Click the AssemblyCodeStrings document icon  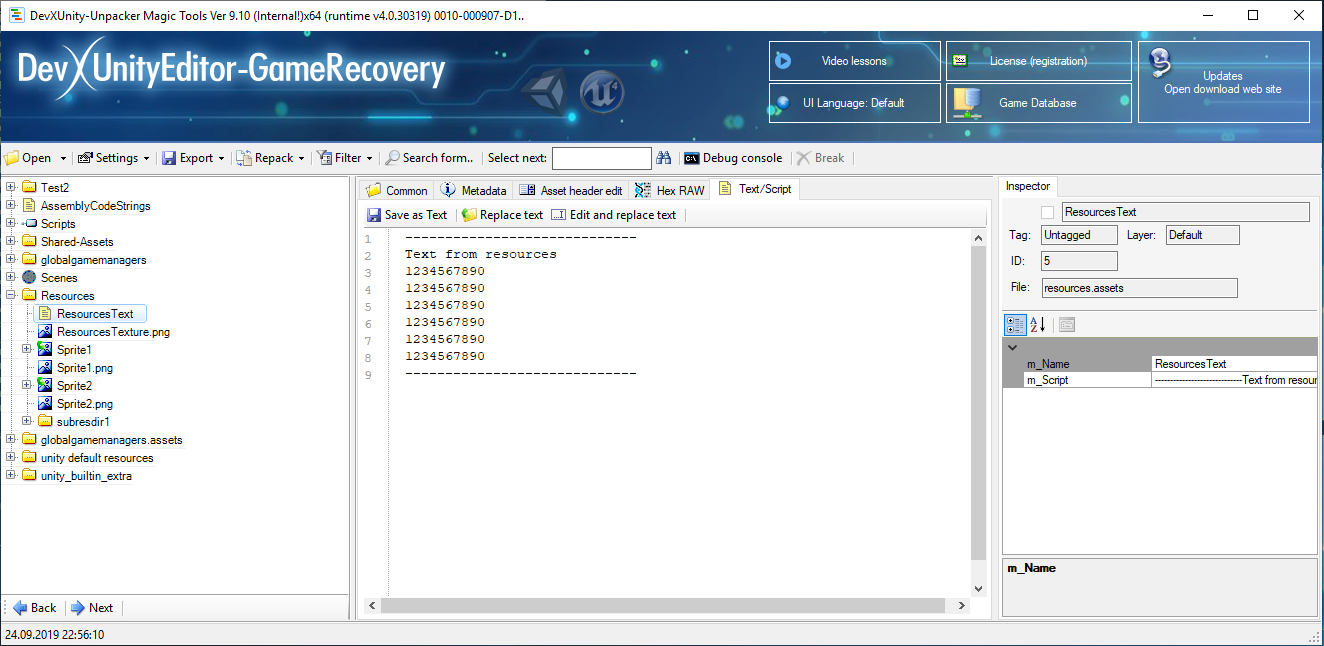click(x=29, y=205)
